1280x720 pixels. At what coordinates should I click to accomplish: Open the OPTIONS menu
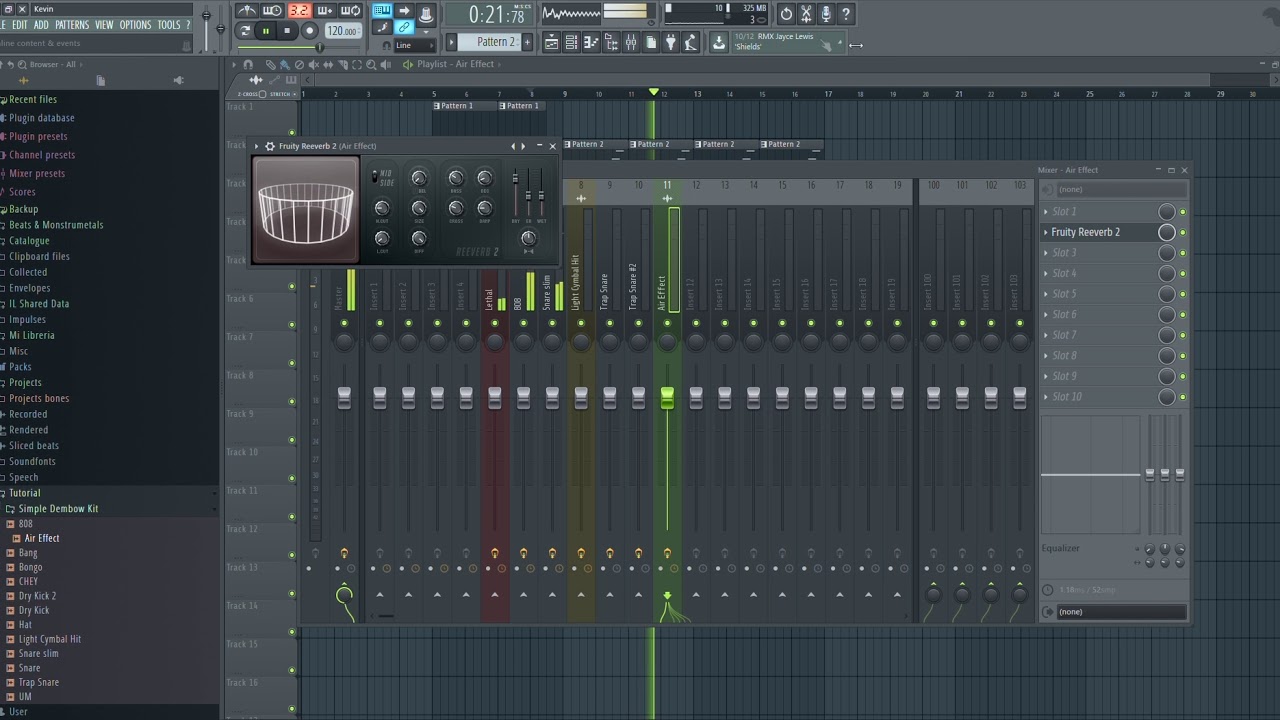tap(135, 25)
